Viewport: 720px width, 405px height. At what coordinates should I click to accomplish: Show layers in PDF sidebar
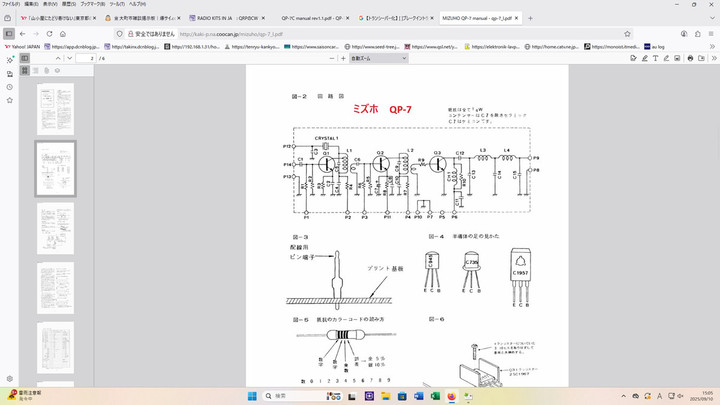tap(55, 70)
